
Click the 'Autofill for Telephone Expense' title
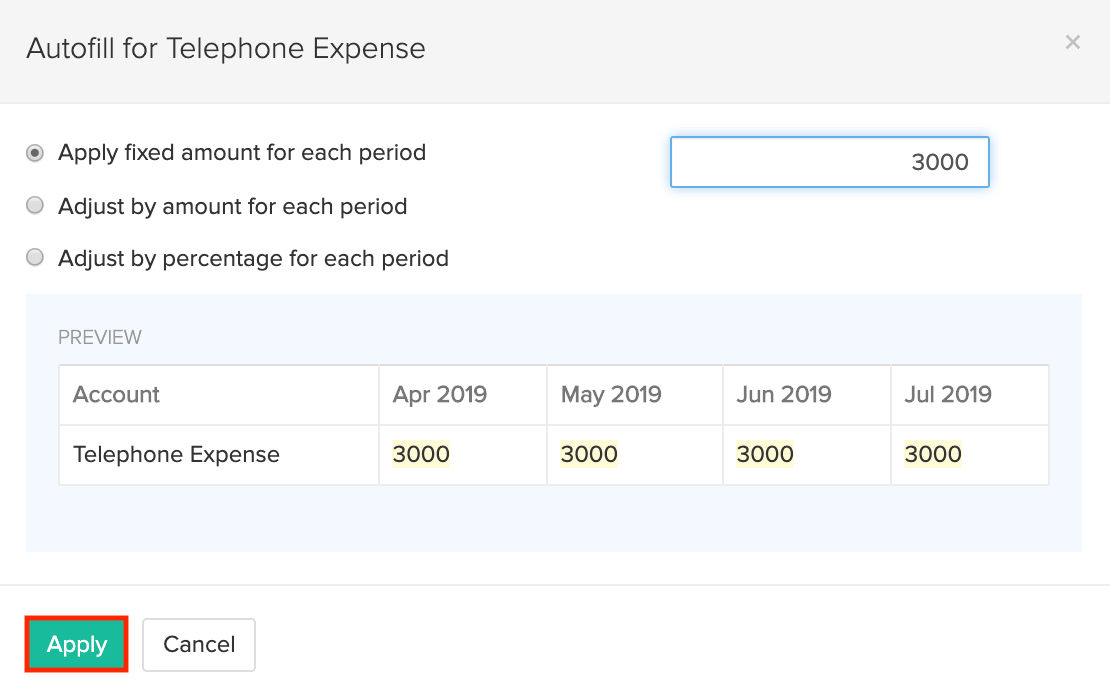click(x=226, y=48)
